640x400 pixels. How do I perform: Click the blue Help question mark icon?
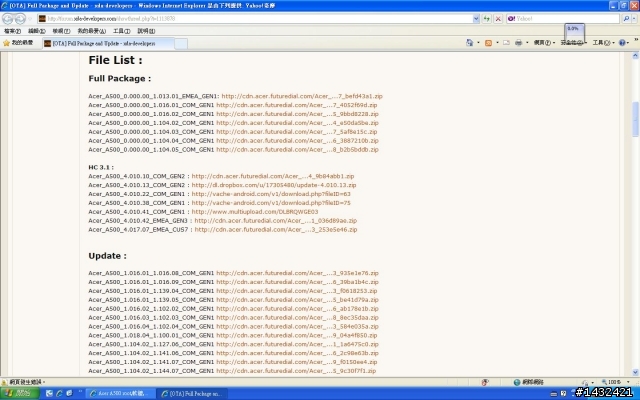click(622, 42)
